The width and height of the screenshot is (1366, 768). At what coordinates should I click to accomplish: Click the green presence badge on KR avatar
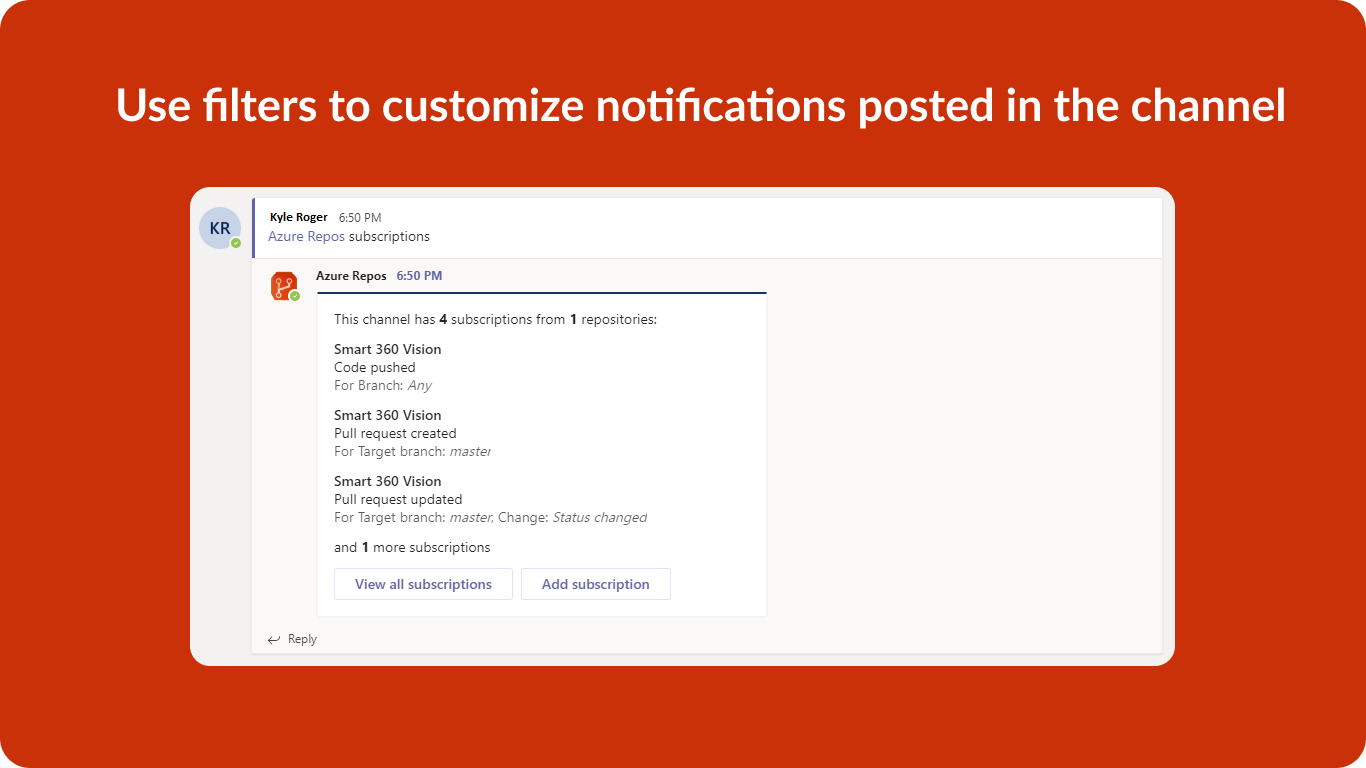[236, 243]
